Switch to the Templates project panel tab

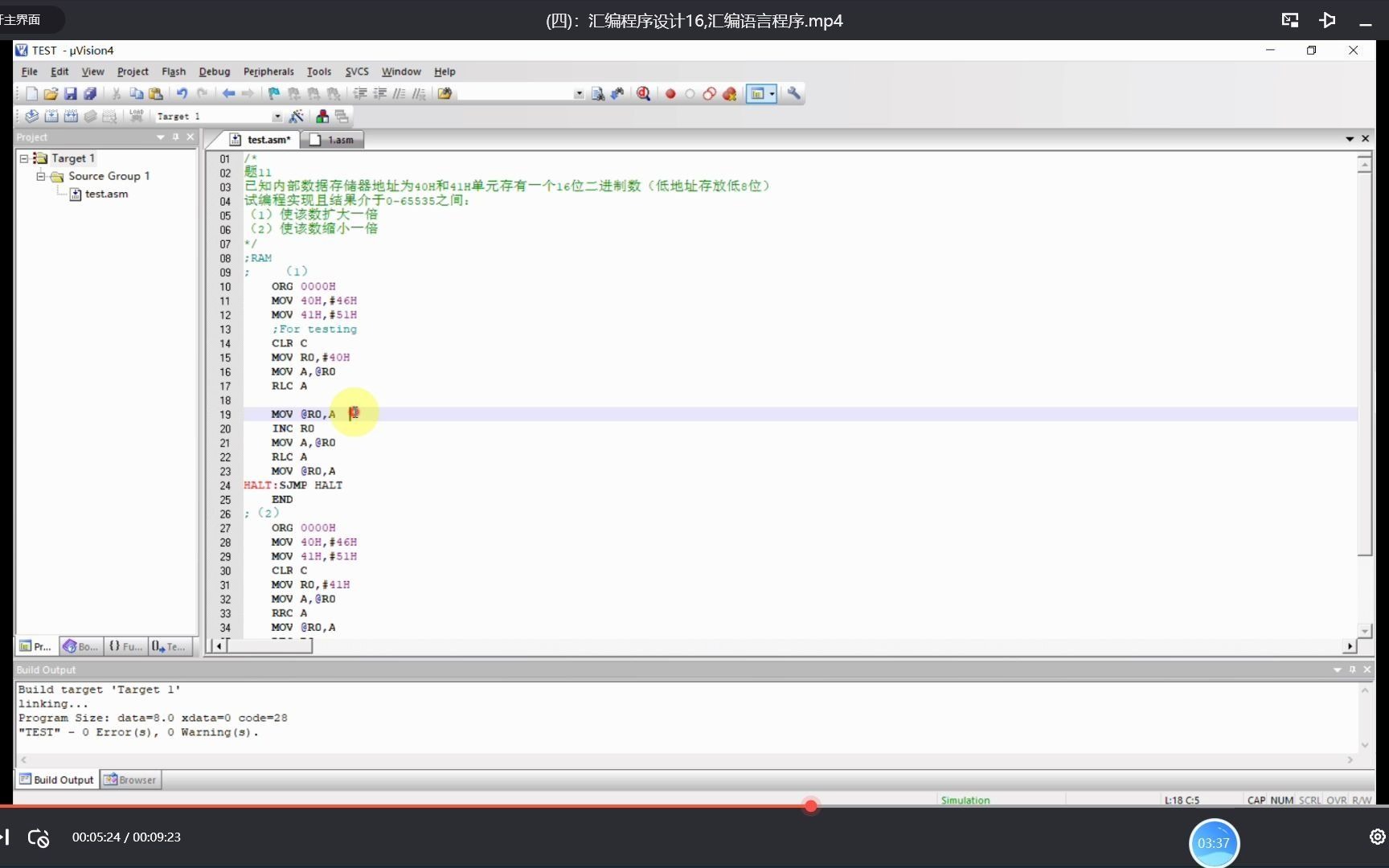(169, 646)
